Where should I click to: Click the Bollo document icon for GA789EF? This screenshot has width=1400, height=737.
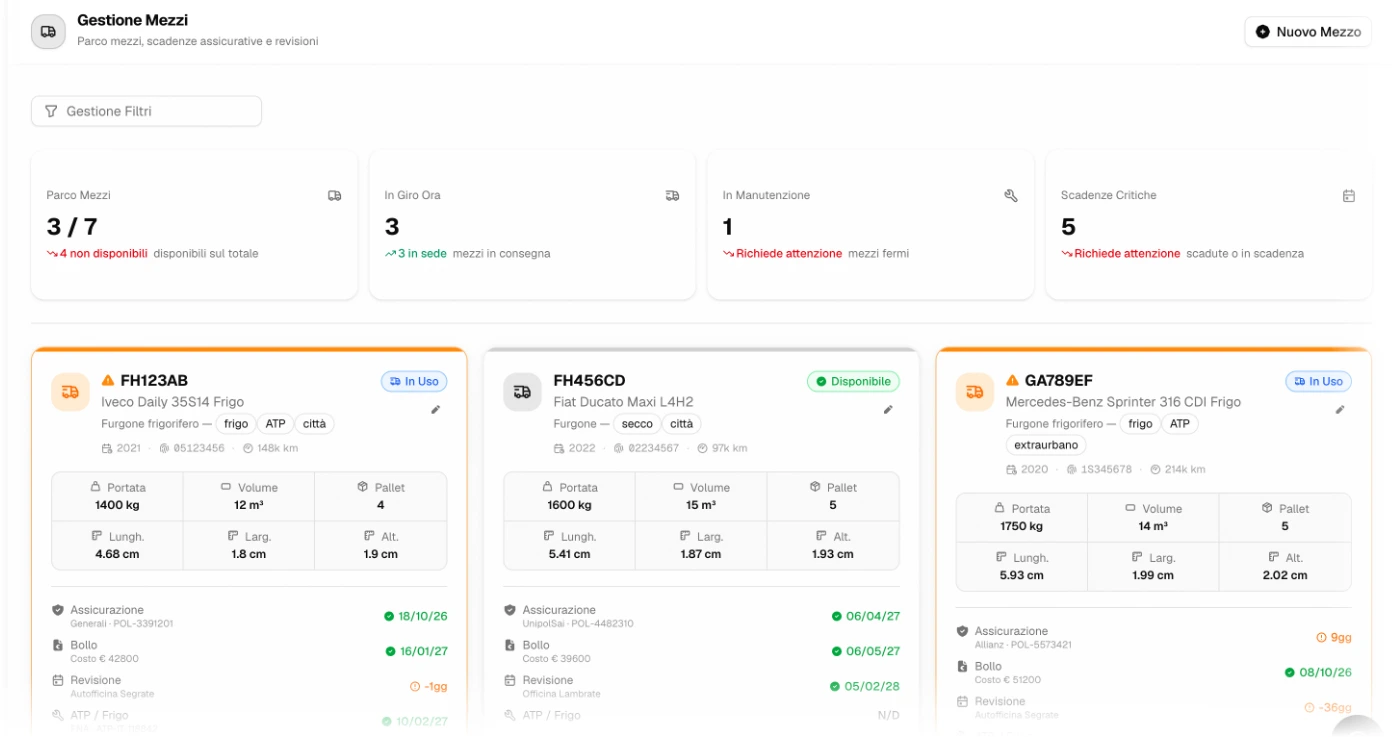pyautogui.click(x=962, y=666)
